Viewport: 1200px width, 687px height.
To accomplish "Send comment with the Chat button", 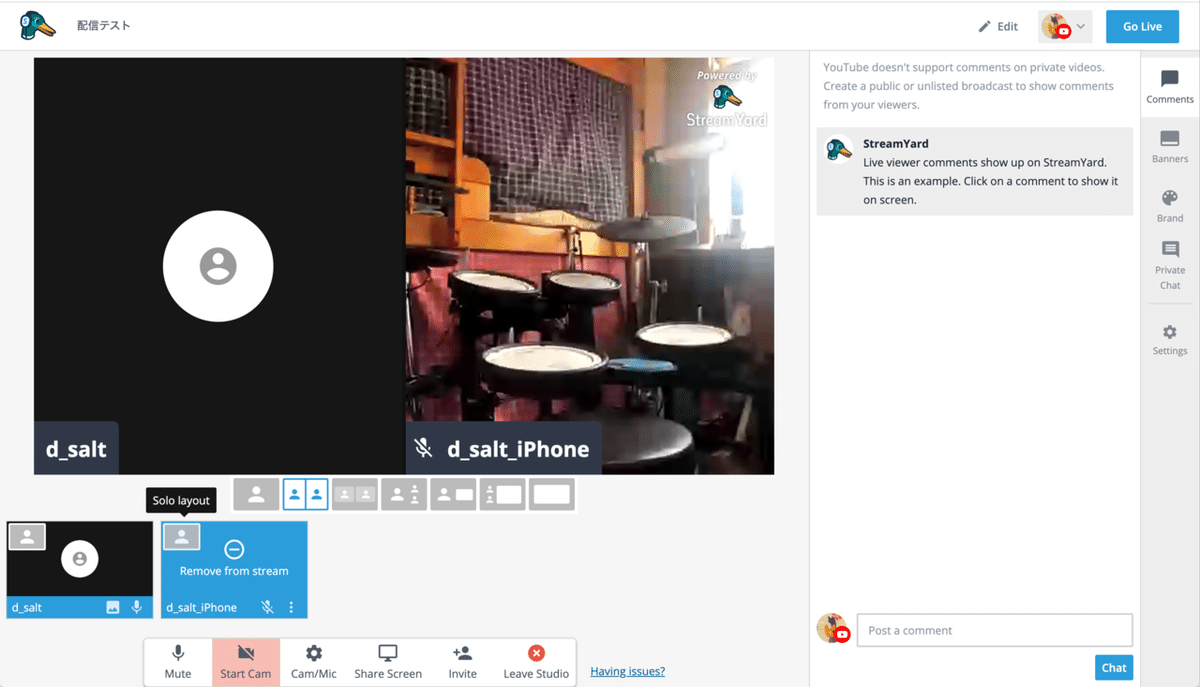I will click(x=1114, y=668).
